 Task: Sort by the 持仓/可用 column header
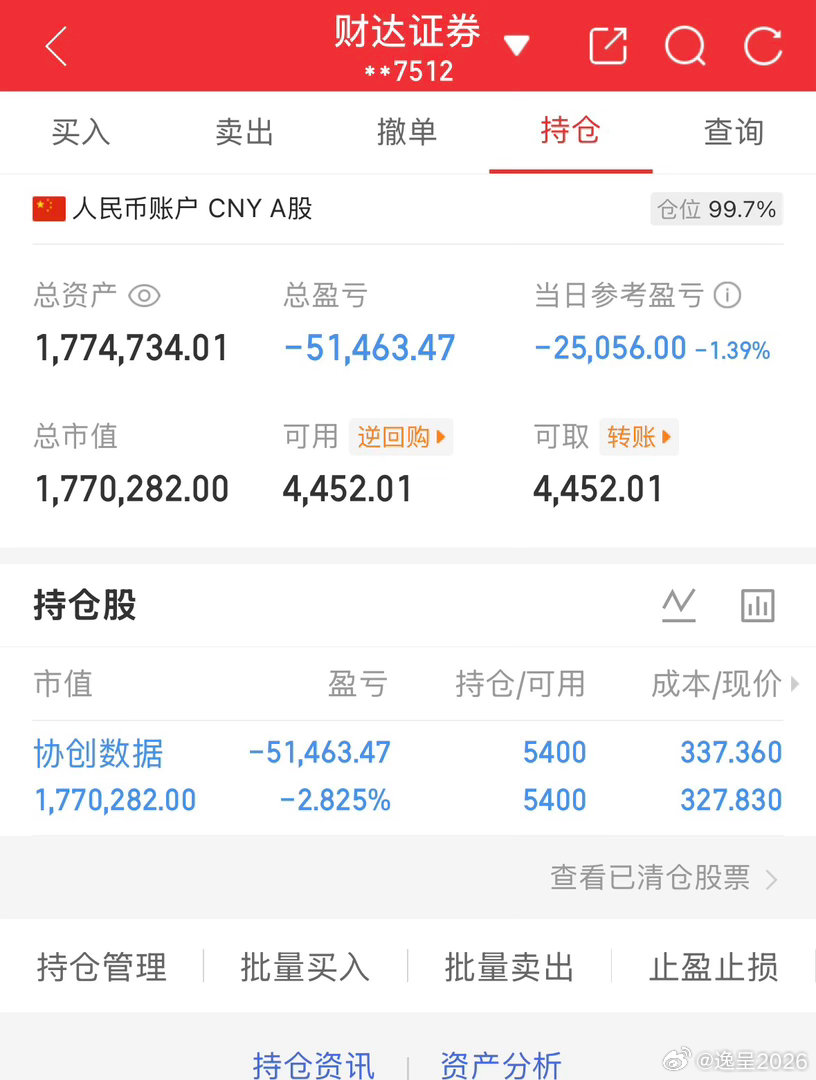(x=520, y=684)
